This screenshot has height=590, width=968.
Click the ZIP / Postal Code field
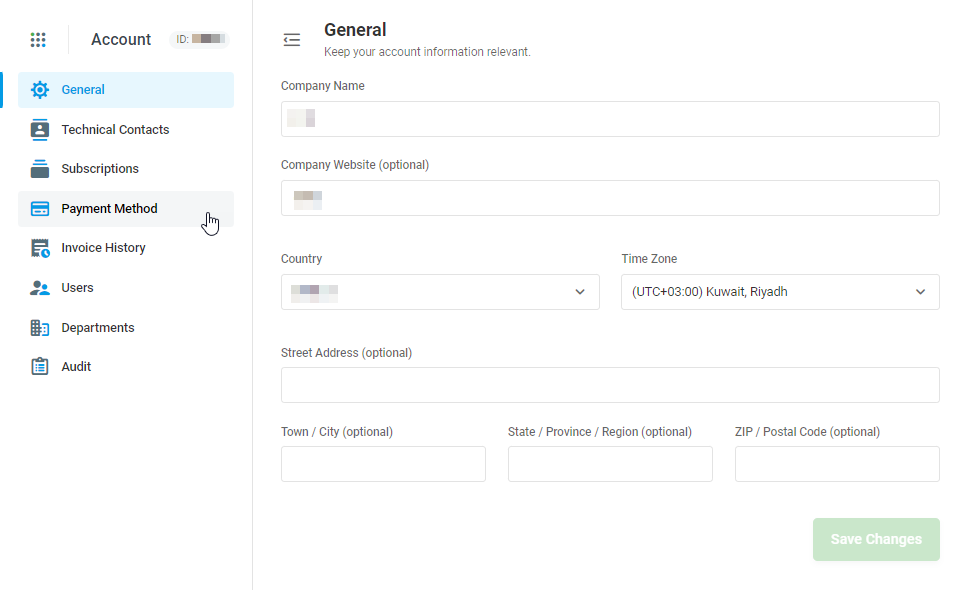(837, 464)
